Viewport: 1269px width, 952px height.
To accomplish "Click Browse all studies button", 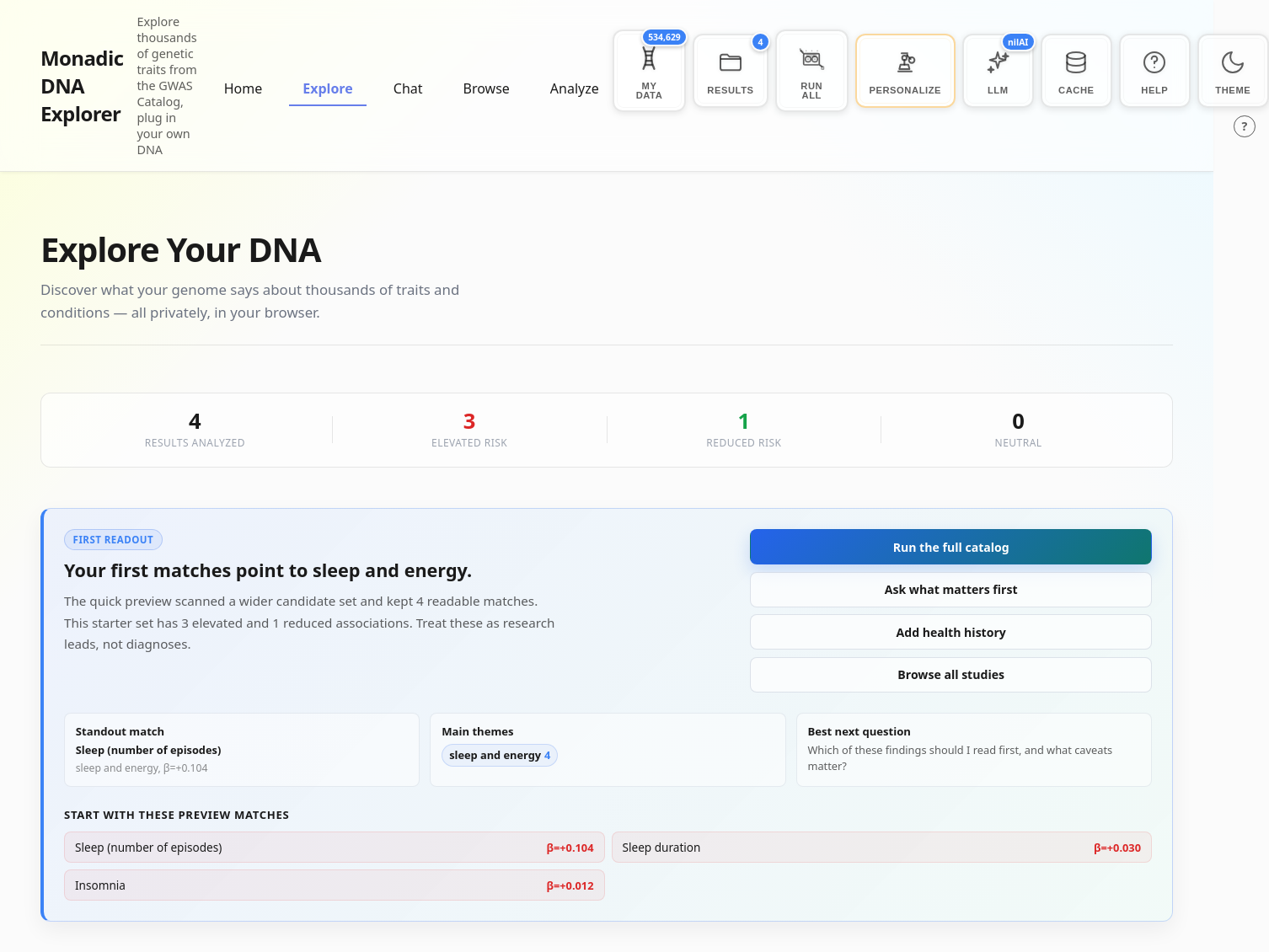I will click(x=950, y=675).
